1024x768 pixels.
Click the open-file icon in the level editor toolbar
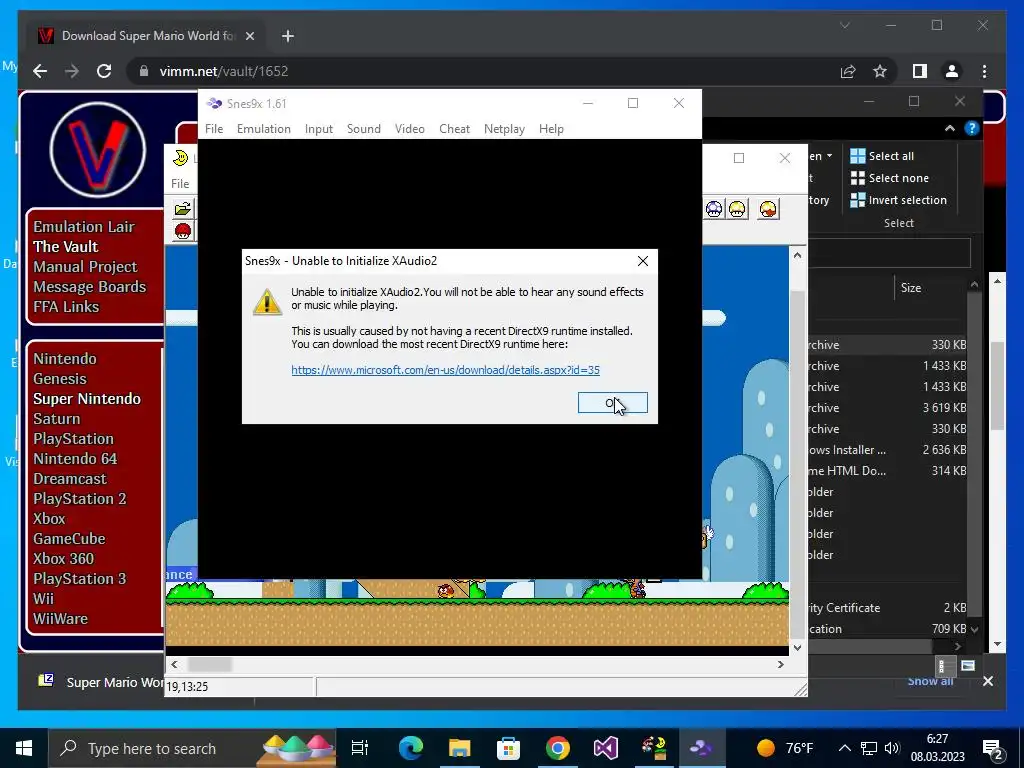click(x=183, y=208)
